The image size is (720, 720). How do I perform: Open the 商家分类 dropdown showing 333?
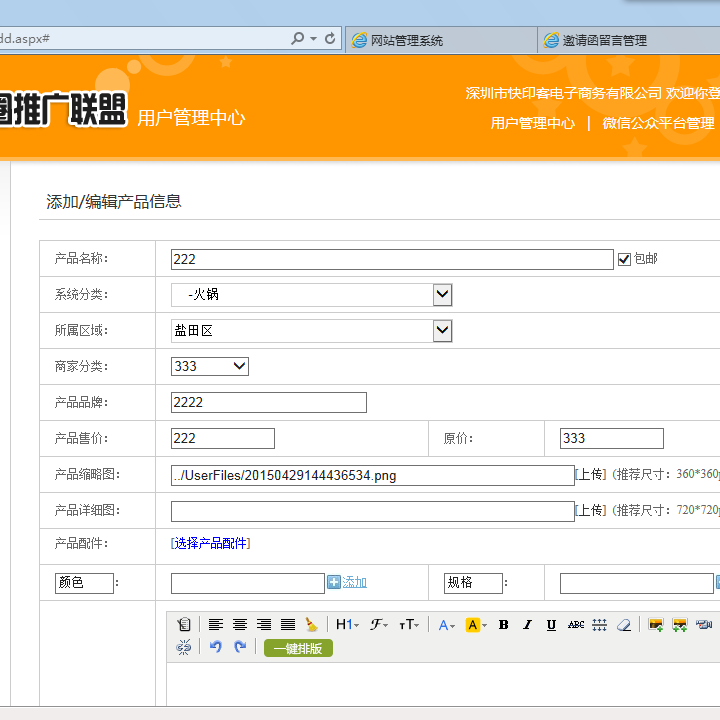tap(239, 366)
